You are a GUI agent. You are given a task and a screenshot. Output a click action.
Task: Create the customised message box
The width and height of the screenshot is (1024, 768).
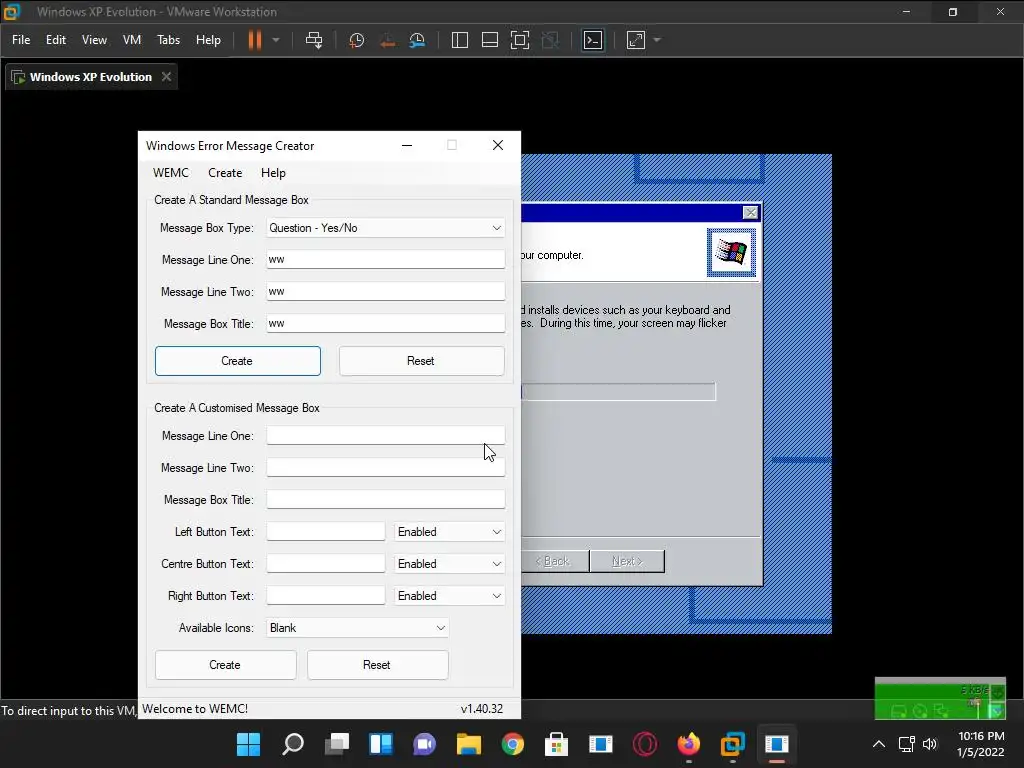click(225, 665)
